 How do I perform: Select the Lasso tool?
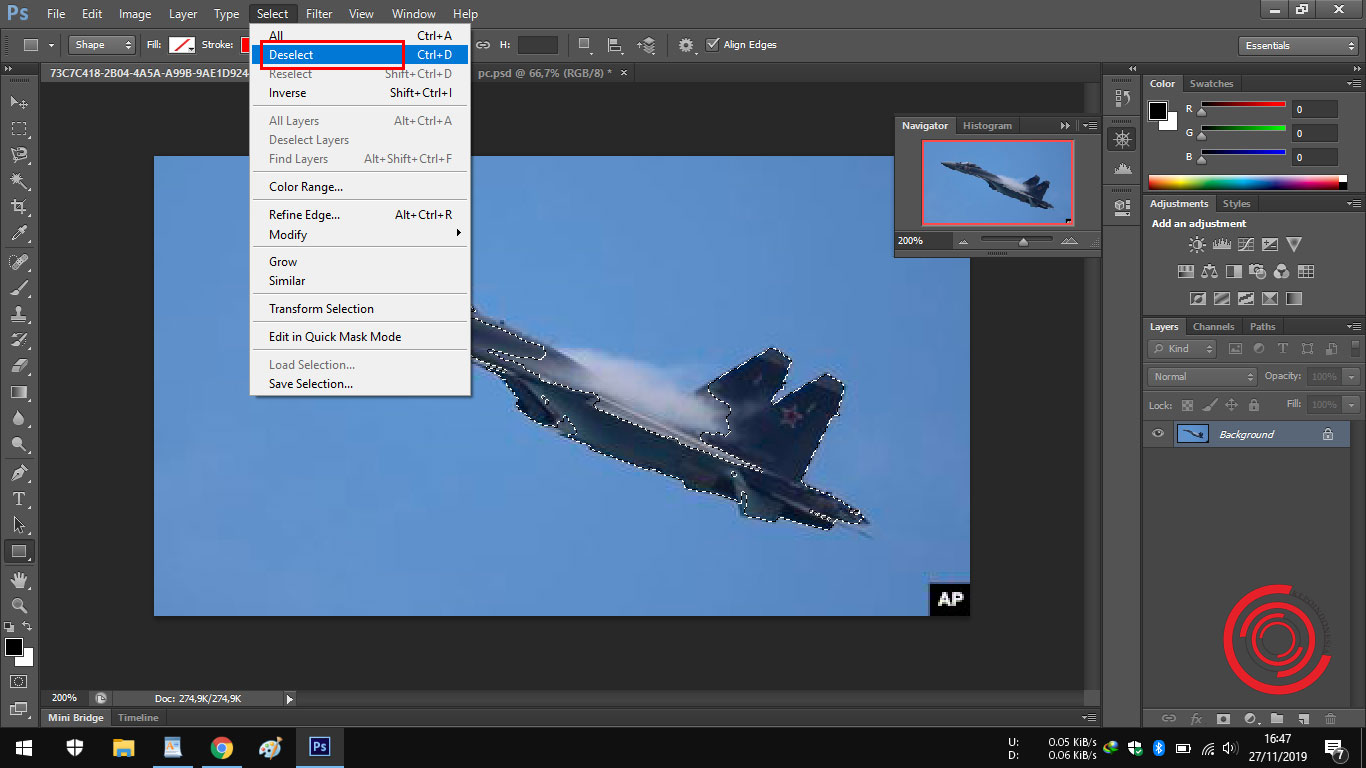[x=19, y=154]
